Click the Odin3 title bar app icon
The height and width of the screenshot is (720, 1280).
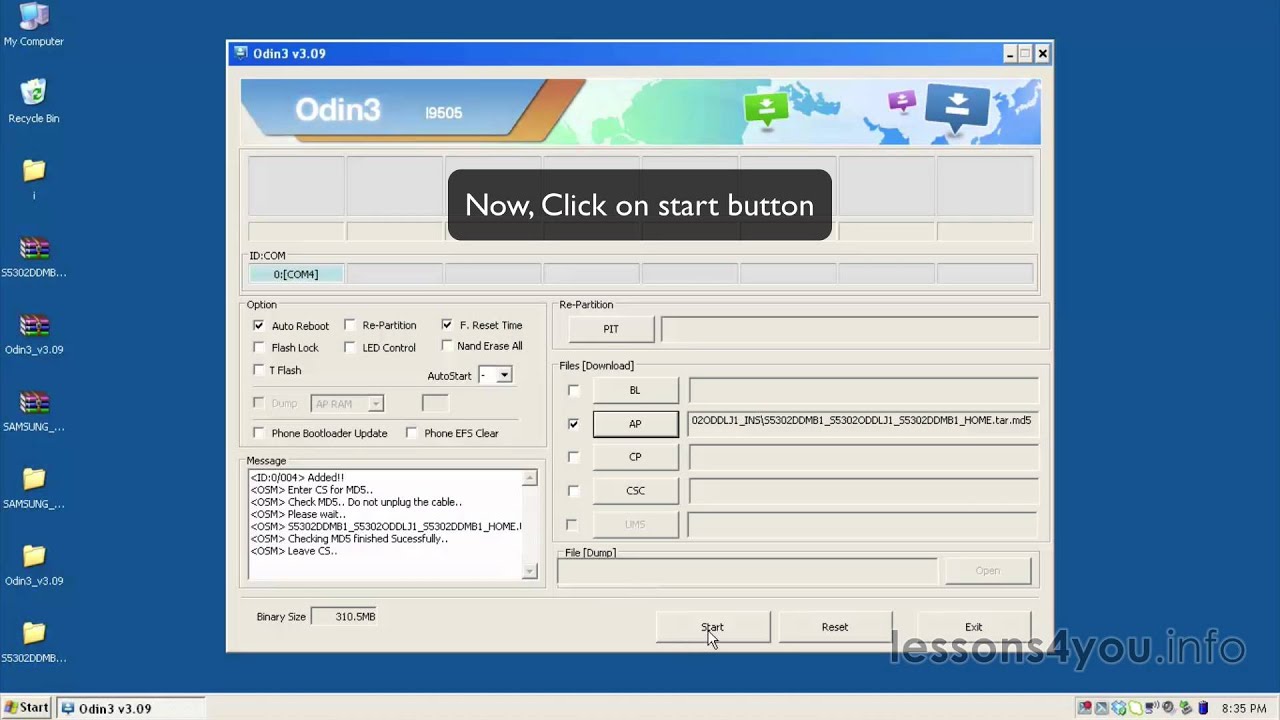[240, 53]
